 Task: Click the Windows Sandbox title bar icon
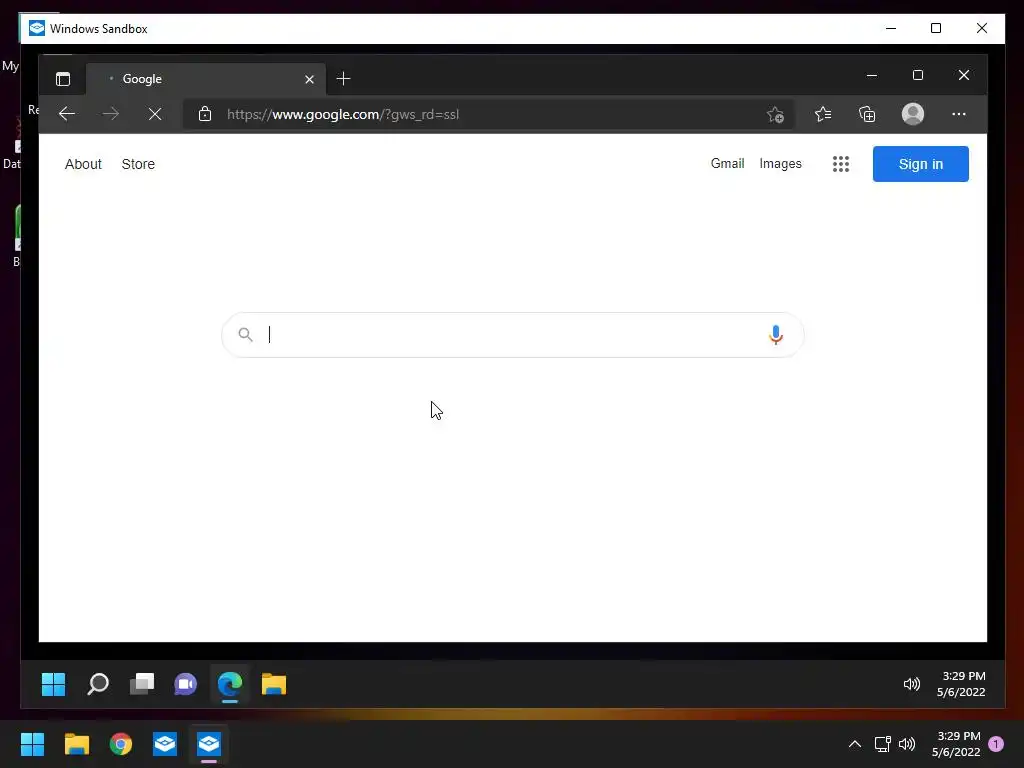(37, 28)
